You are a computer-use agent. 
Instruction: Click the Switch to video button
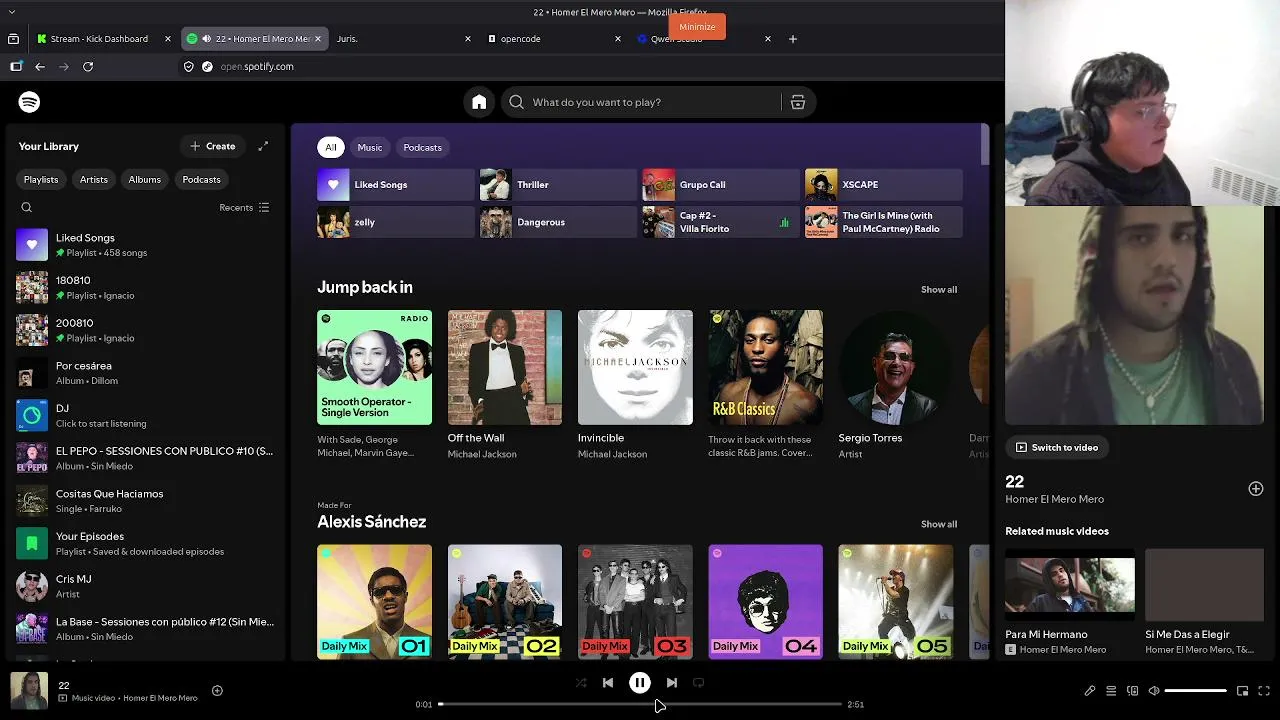click(x=1057, y=448)
